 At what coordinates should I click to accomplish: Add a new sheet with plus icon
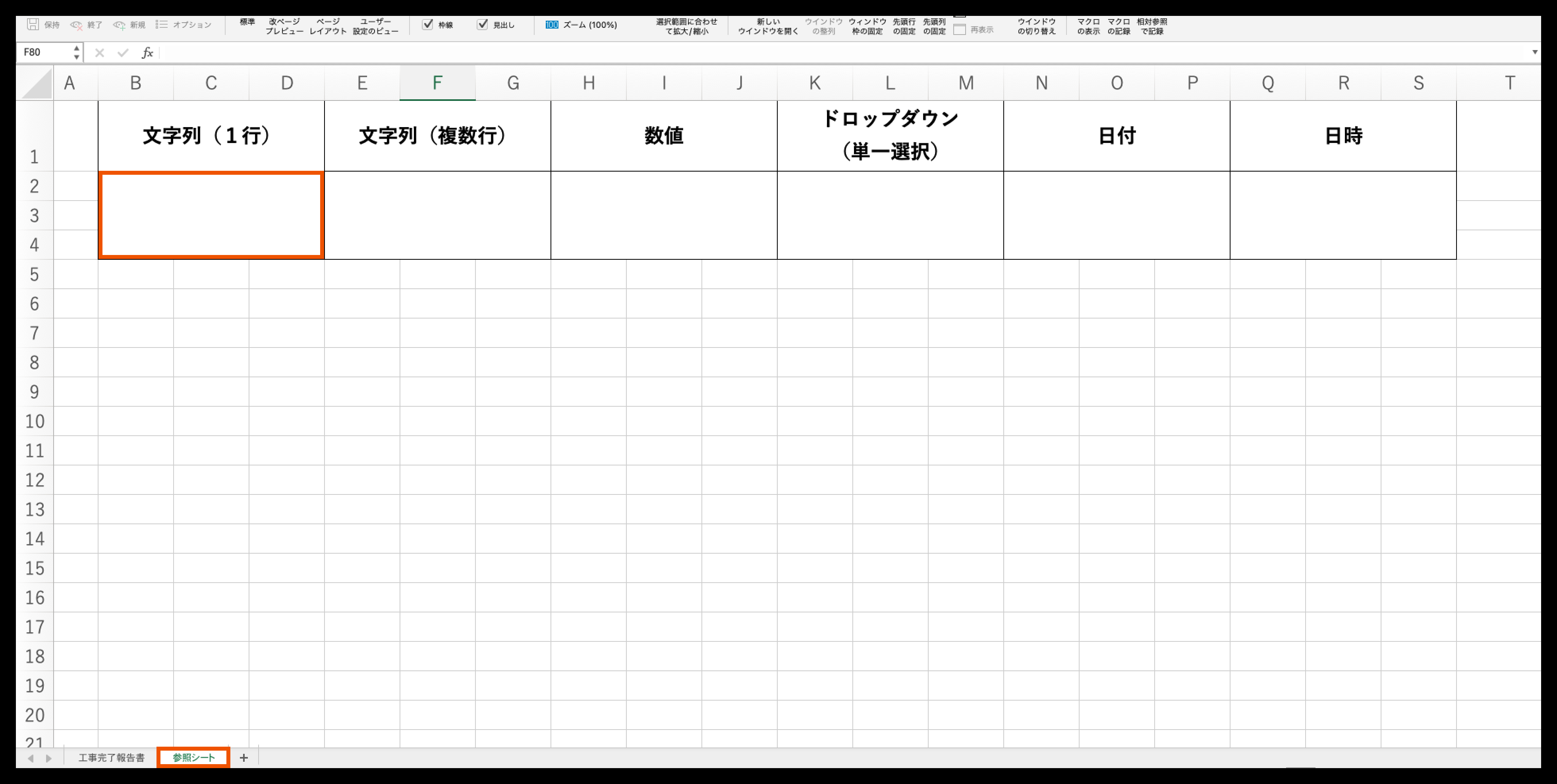click(243, 757)
